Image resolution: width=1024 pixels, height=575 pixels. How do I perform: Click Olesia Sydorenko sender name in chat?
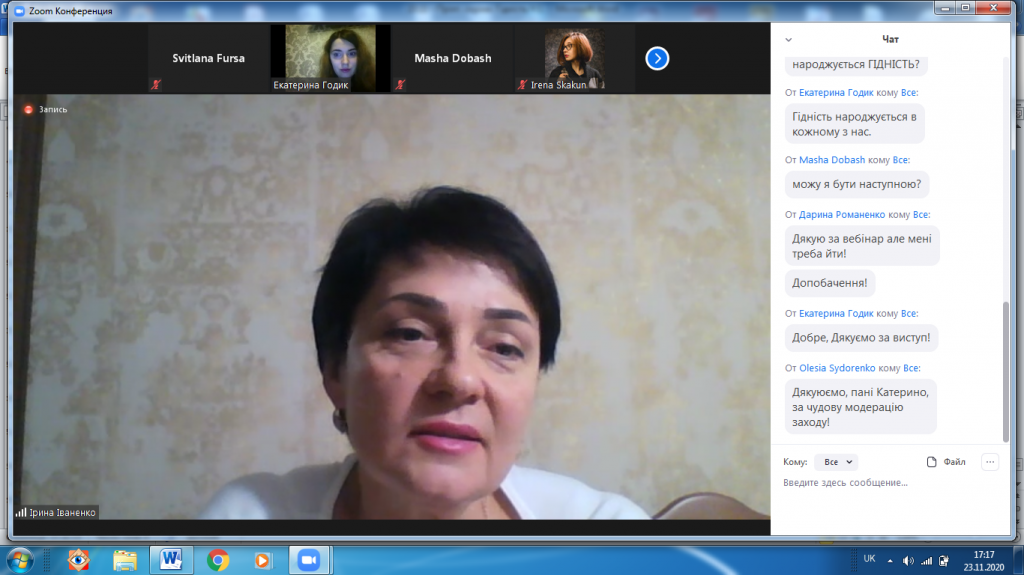[x=837, y=369]
